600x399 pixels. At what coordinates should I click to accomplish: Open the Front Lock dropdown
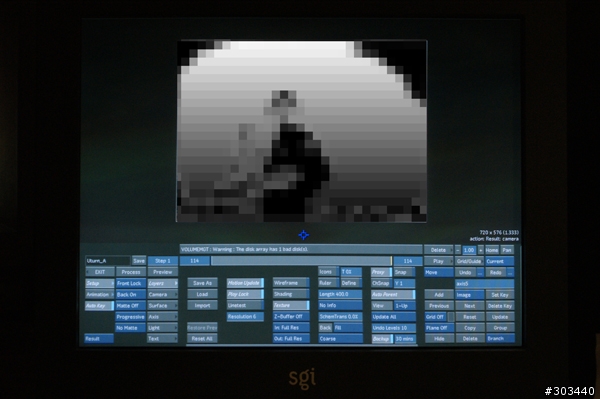(130, 283)
